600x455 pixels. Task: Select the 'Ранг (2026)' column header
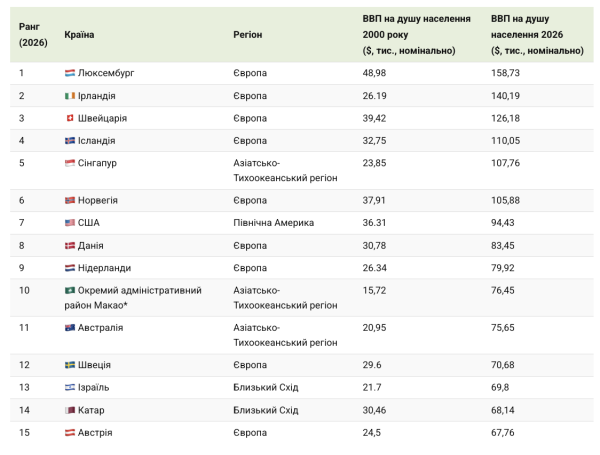click(33, 34)
